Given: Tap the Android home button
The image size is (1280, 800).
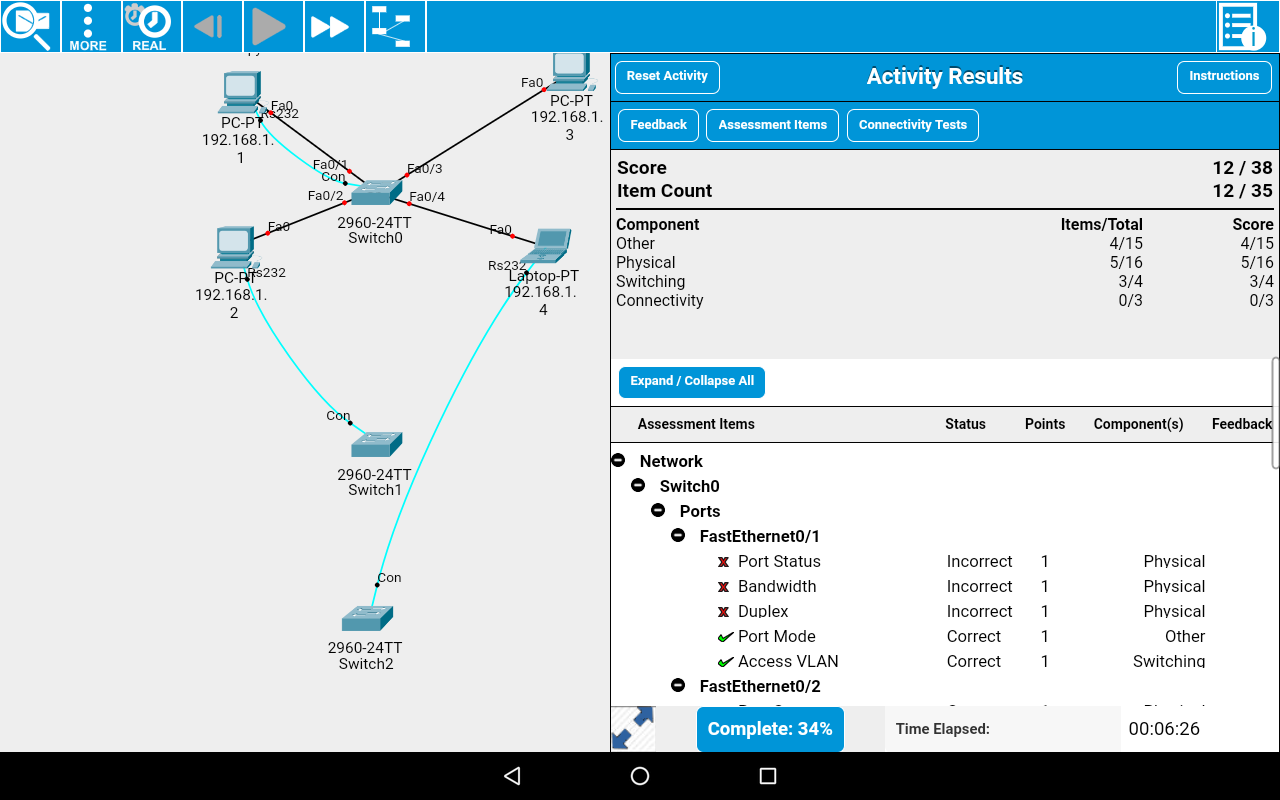Looking at the screenshot, I should (x=639, y=776).
